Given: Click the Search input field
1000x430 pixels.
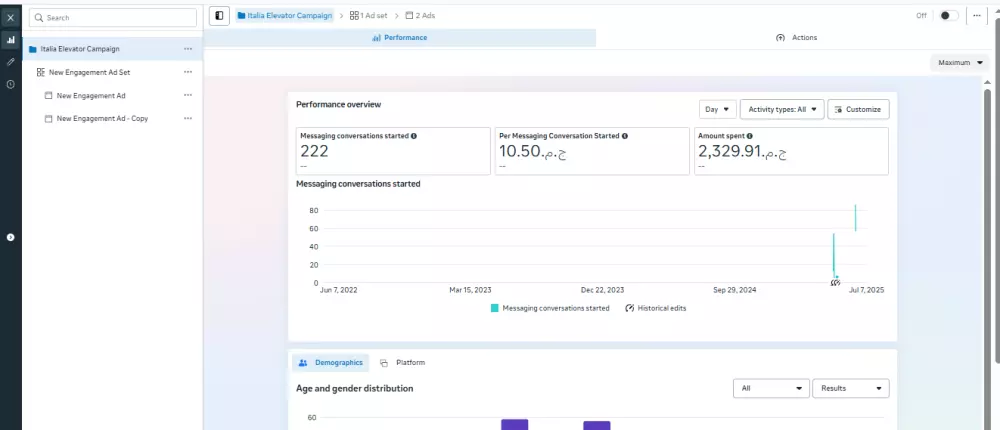Looking at the screenshot, I should tap(113, 17).
